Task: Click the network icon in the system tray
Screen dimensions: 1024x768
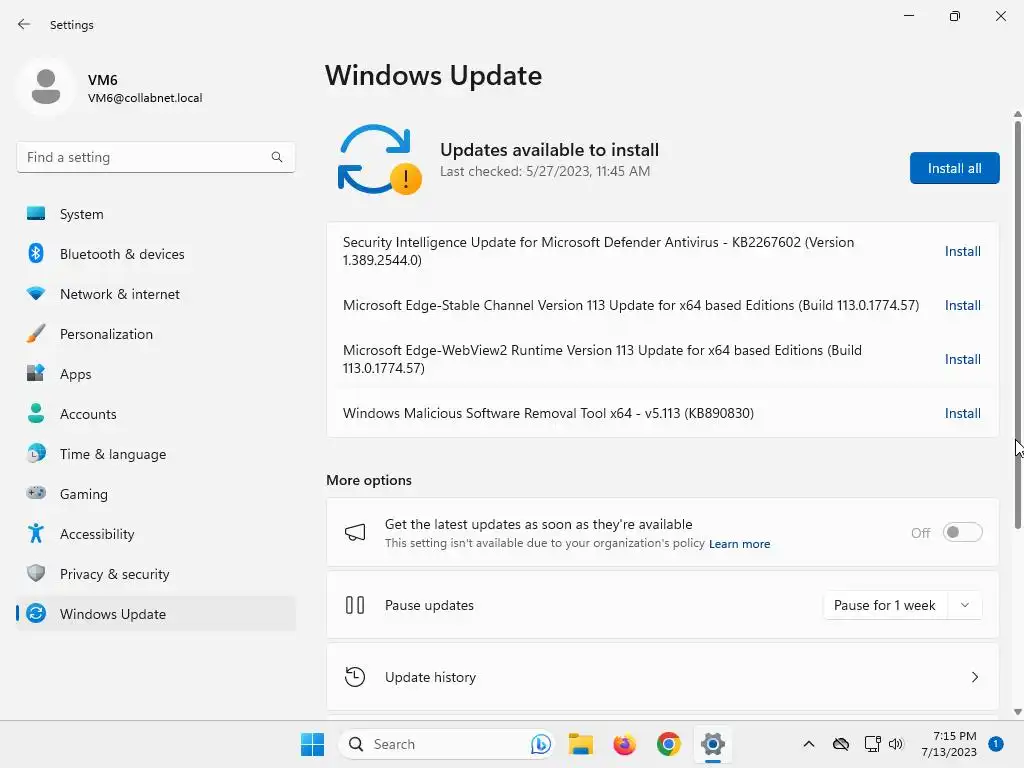Action: point(872,744)
